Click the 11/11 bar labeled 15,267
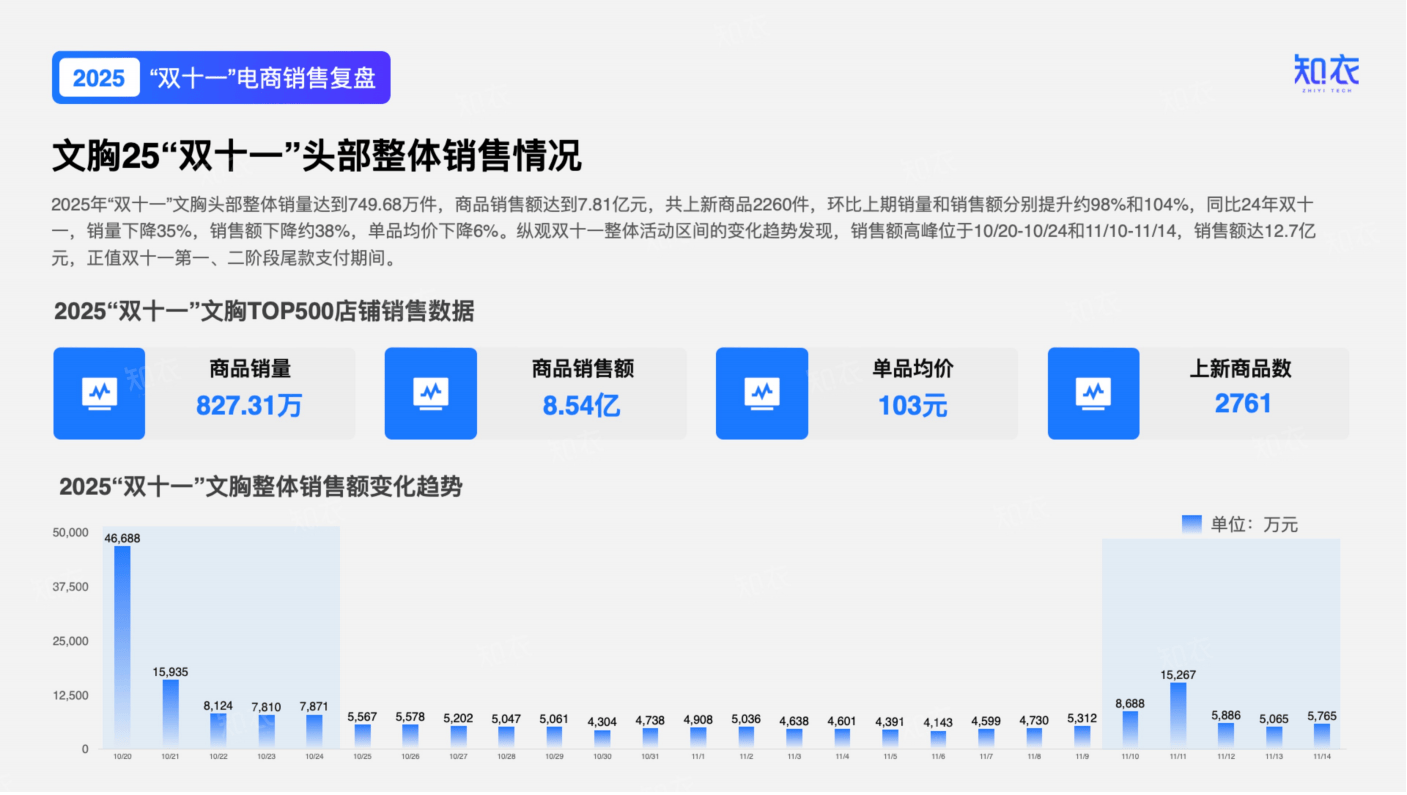The width and height of the screenshot is (1407, 795). pyautogui.click(x=1178, y=715)
